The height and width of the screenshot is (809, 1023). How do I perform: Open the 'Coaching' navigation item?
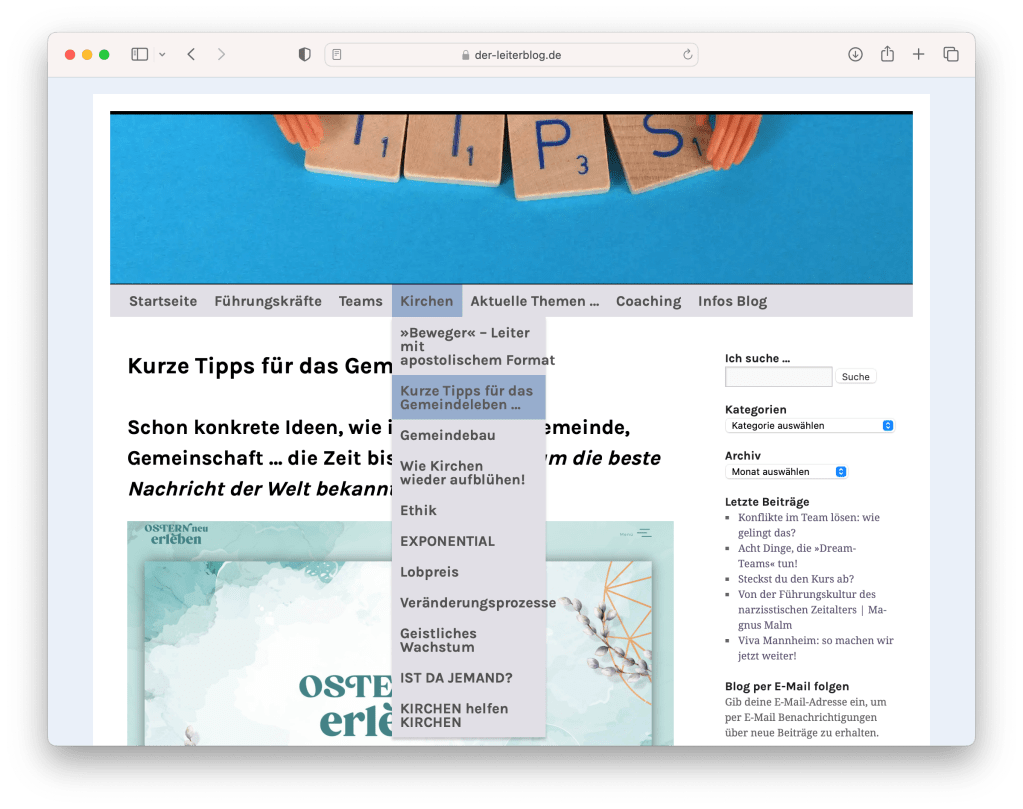coord(648,301)
